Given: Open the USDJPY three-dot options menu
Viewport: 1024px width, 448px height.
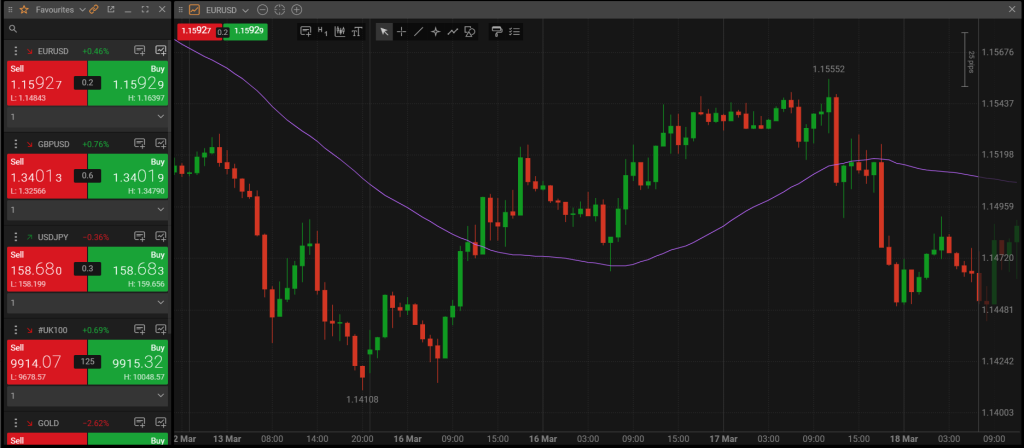Looking at the screenshot, I should (16, 236).
